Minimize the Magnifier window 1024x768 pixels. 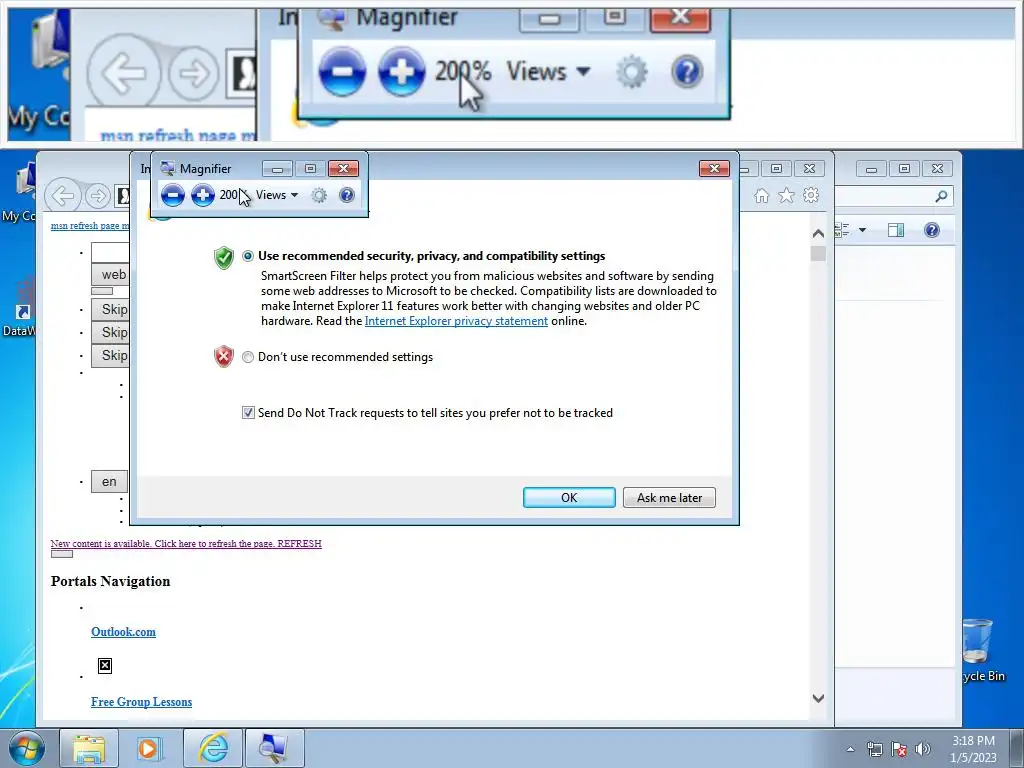click(x=277, y=169)
